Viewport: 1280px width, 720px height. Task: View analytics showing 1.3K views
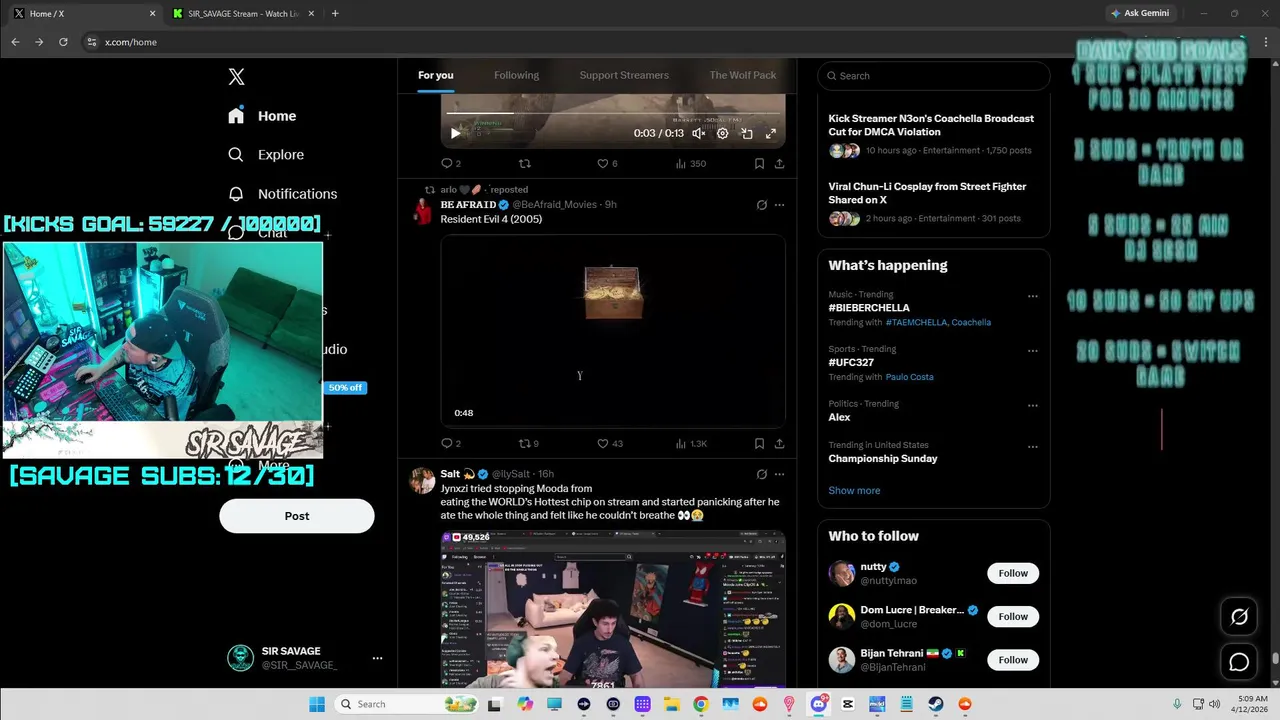click(x=691, y=443)
